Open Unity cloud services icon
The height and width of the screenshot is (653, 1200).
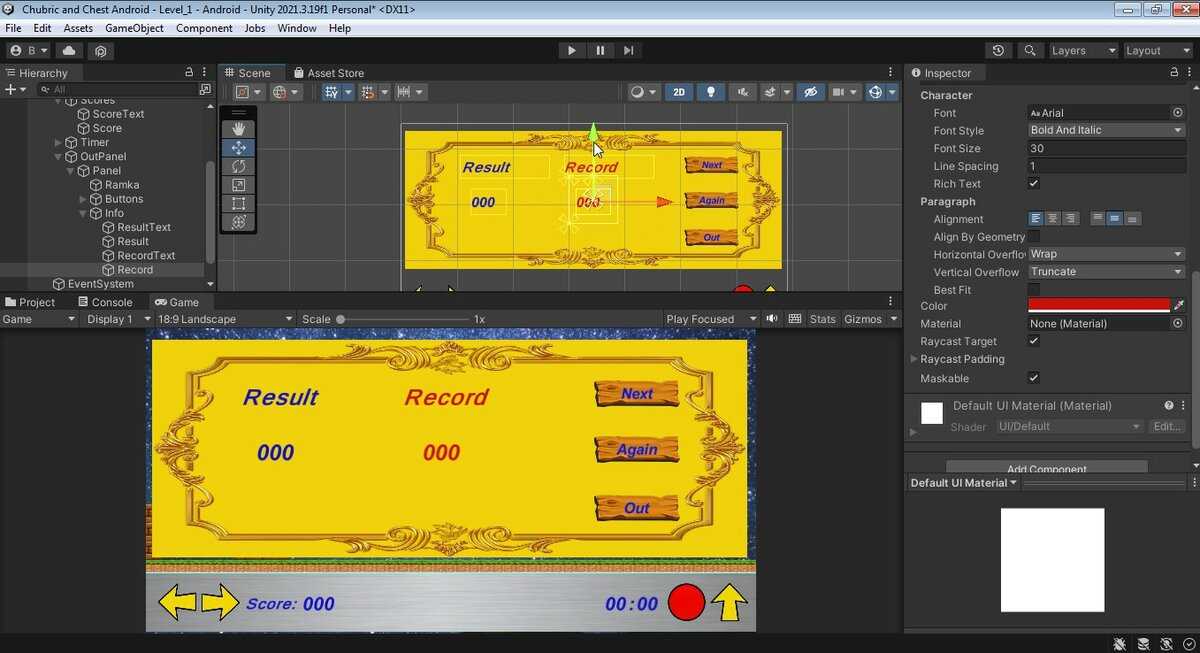click(69, 51)
